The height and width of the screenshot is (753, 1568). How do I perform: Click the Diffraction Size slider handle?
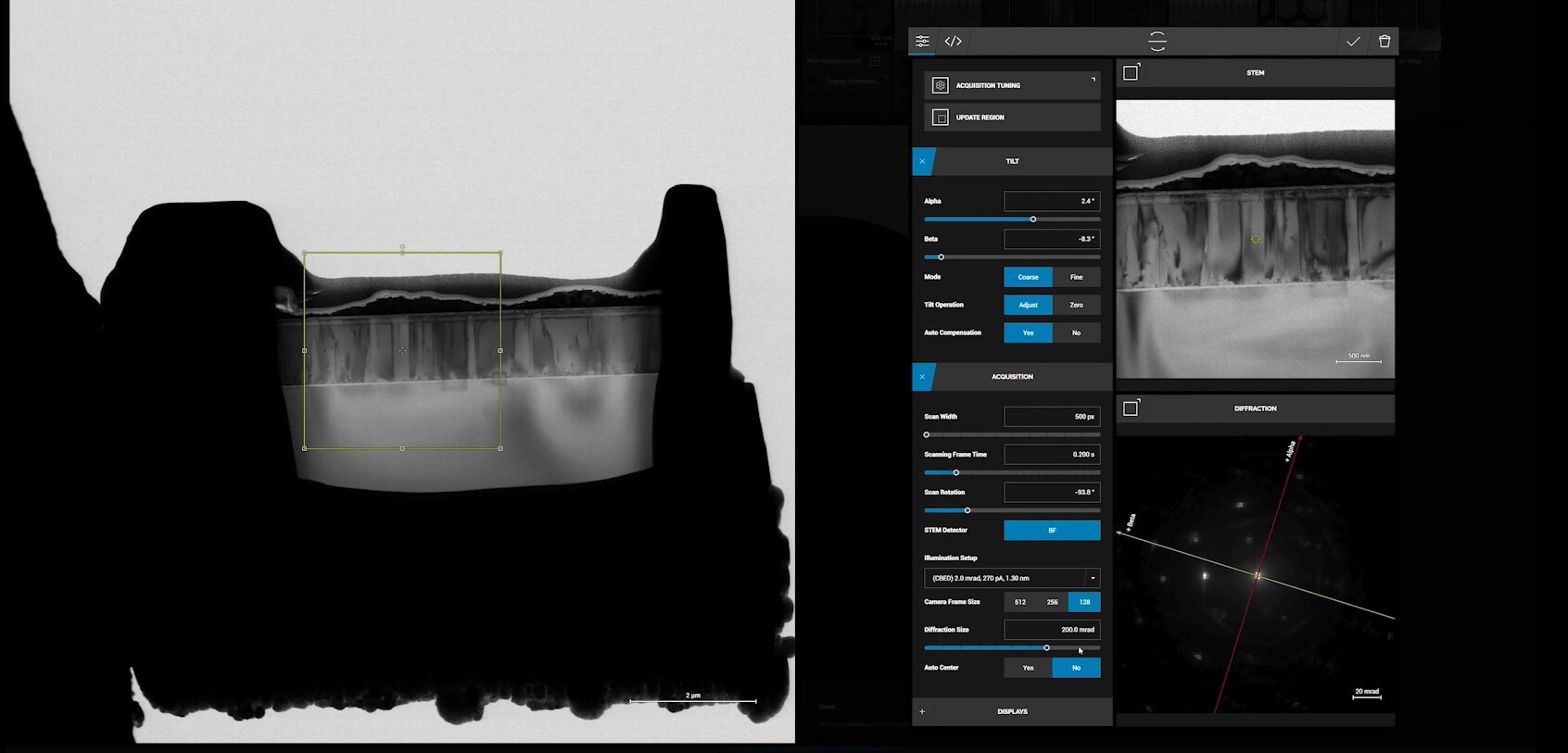(1046, 647)
